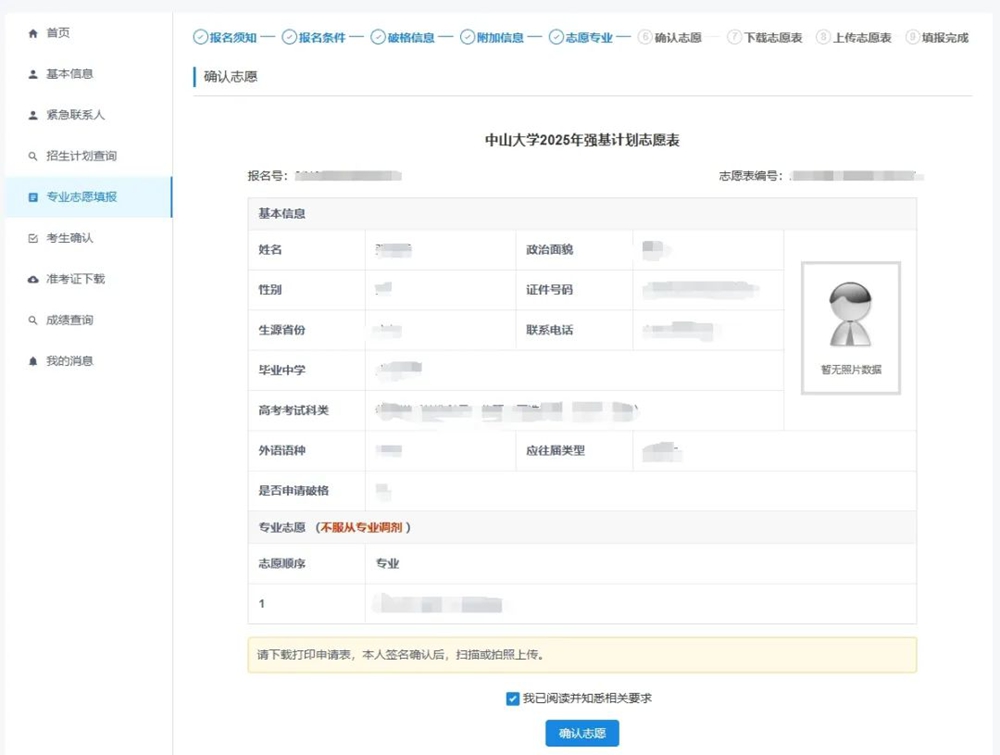The image size is (1000, 755).
Task: Click the checklist icon beside 考生确认
Action: (33, 238)
